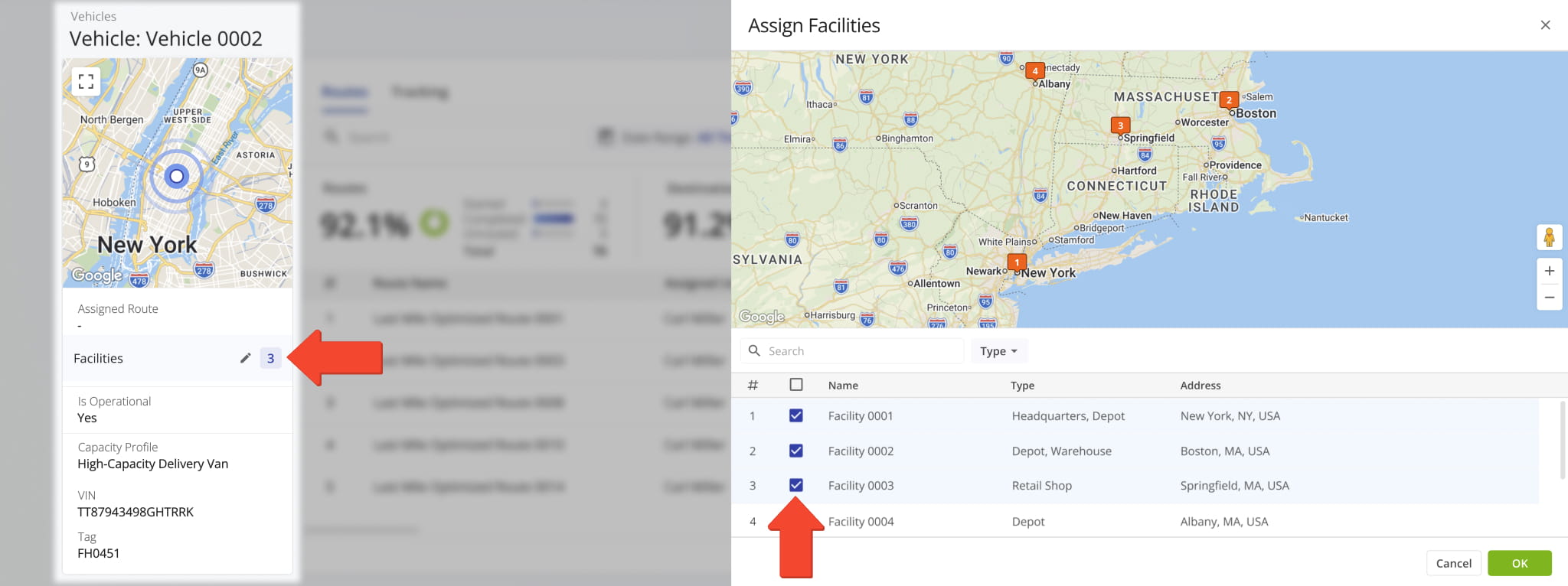Select the Facility 0003 name
1568x586 pixels.
861,486
